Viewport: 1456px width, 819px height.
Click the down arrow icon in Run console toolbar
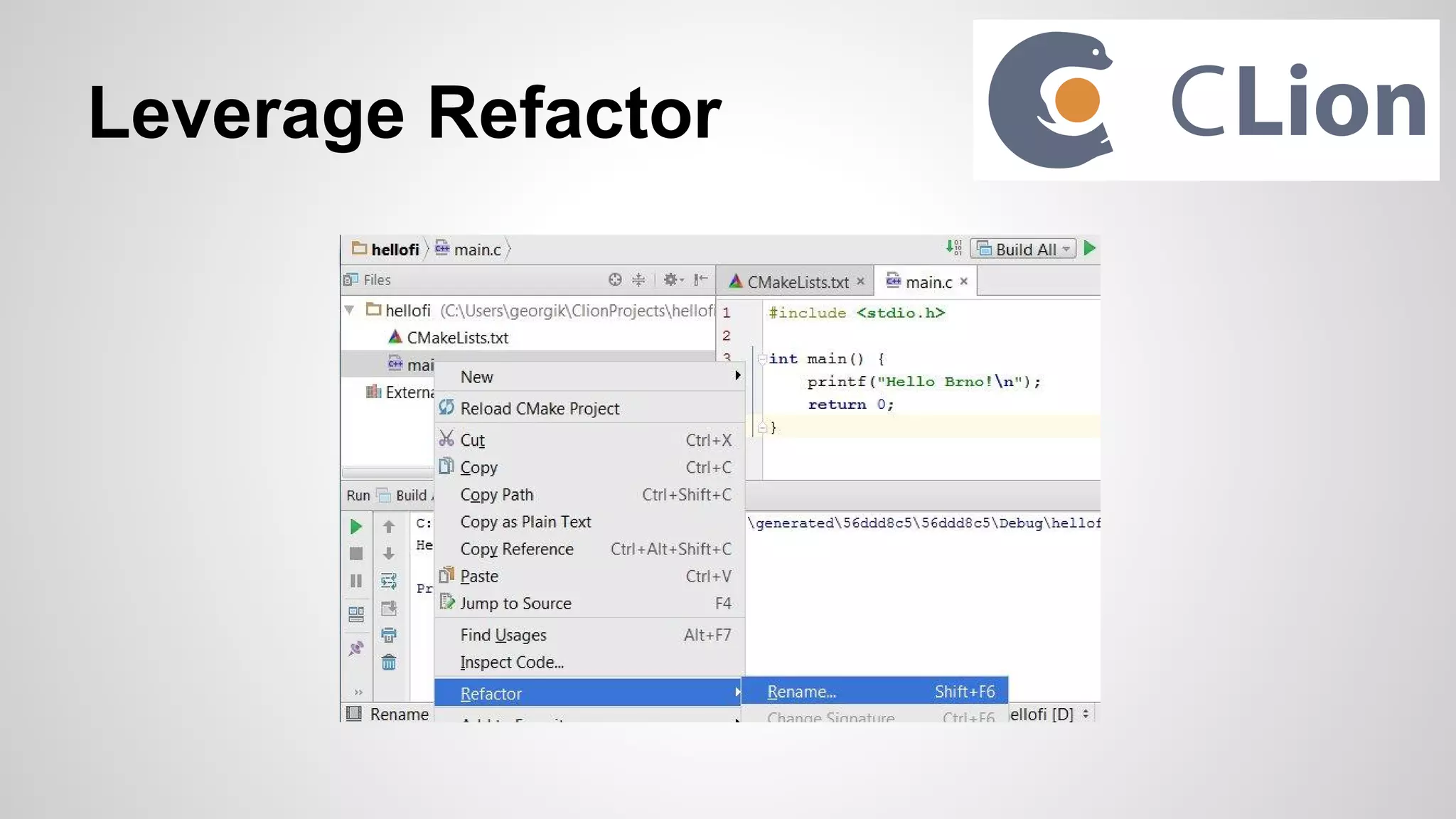(389, 553)
